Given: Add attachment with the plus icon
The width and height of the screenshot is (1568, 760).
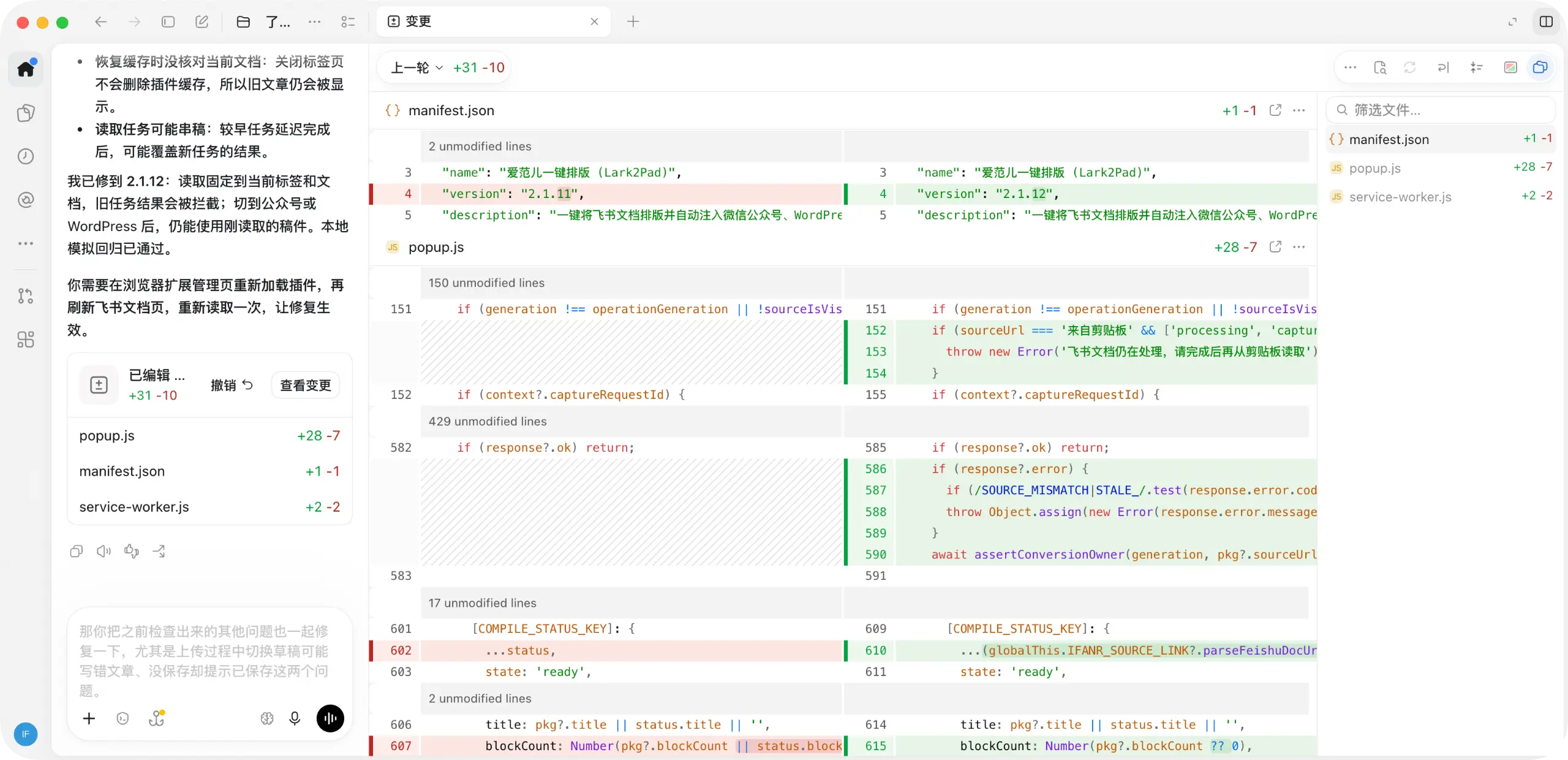Looking at the screenshot, I should point(89,718).
